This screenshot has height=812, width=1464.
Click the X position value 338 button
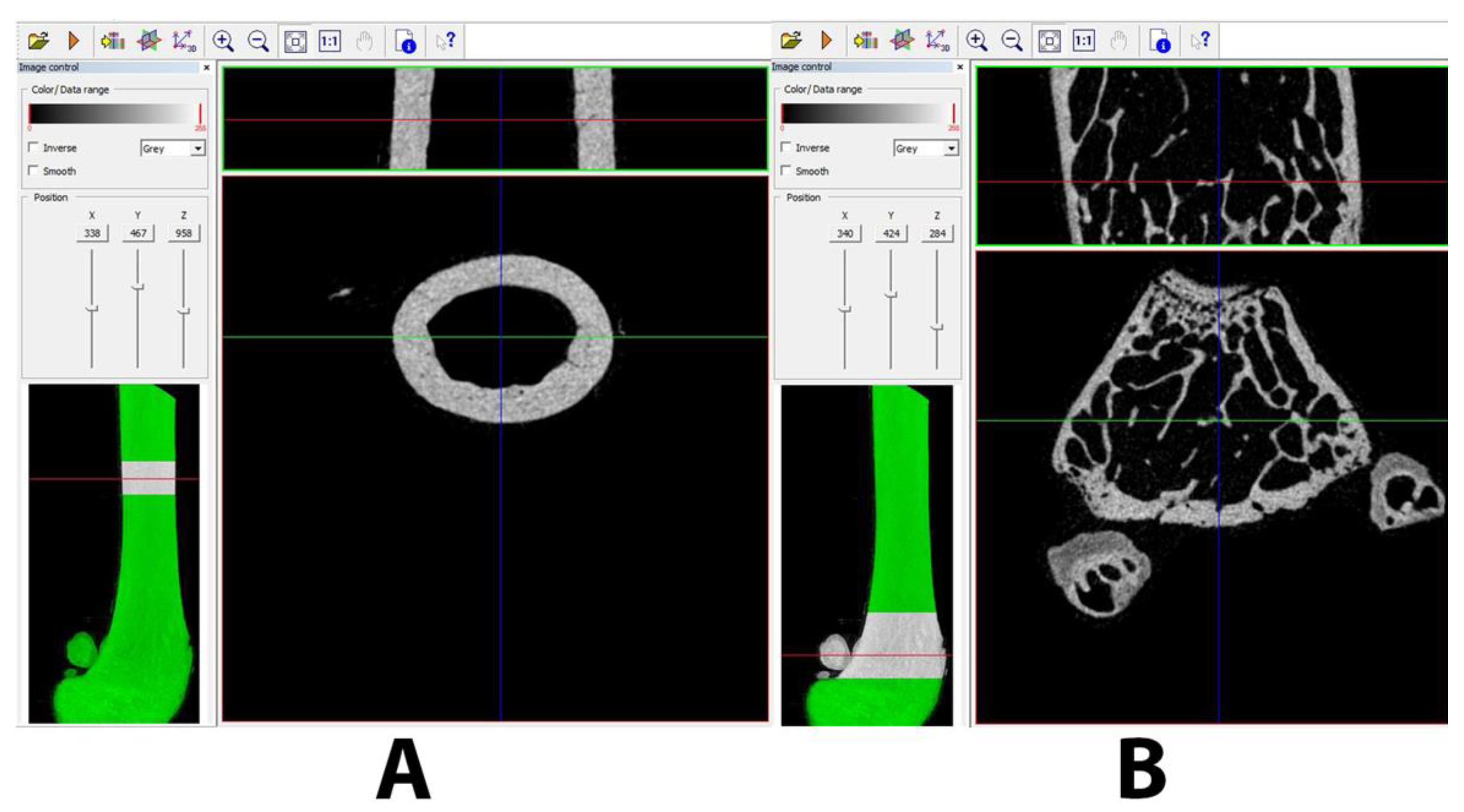[92, 234]
